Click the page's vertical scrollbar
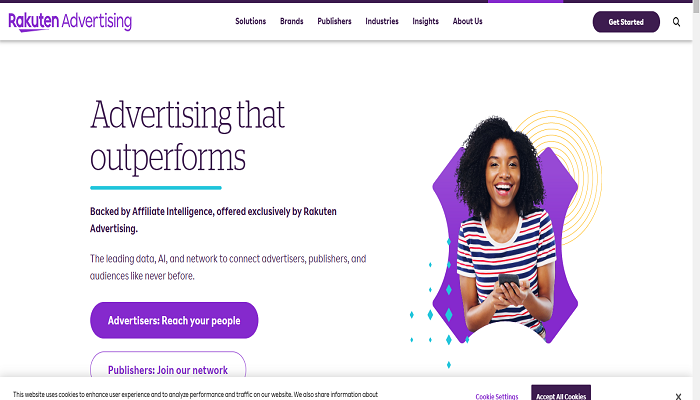 (696, 200)
